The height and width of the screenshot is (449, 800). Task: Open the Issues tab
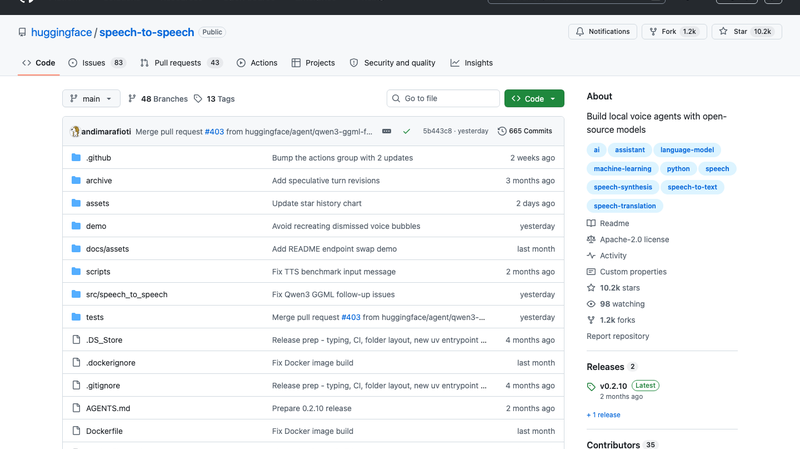(x=97, y=63)
